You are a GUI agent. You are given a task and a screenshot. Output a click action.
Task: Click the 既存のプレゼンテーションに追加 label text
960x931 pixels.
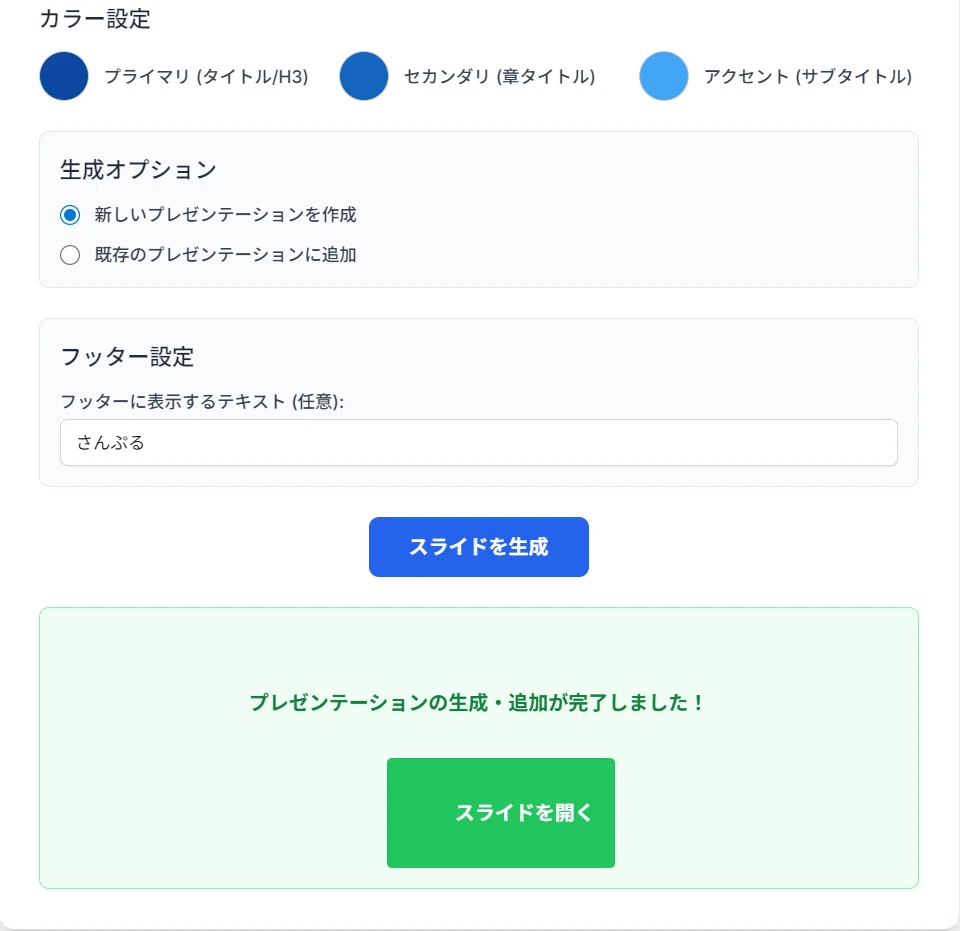225,255
